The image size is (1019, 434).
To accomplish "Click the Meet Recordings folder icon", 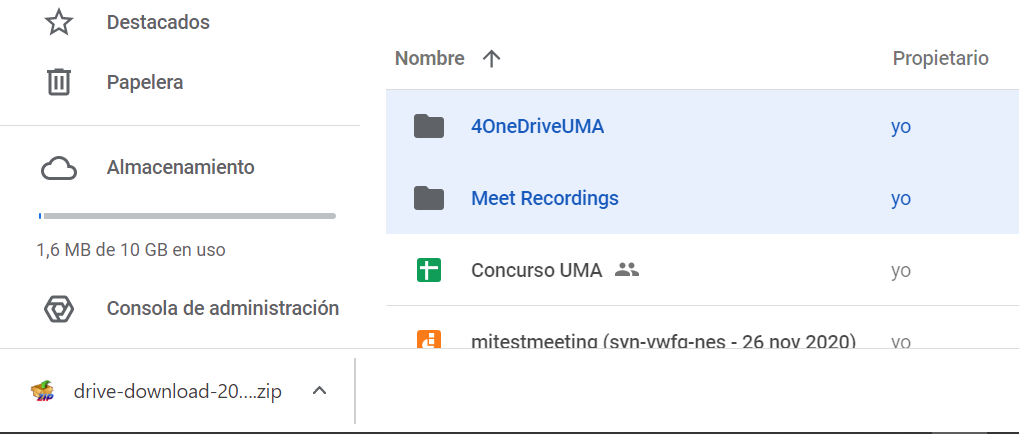I will click(x=429, y=198).
